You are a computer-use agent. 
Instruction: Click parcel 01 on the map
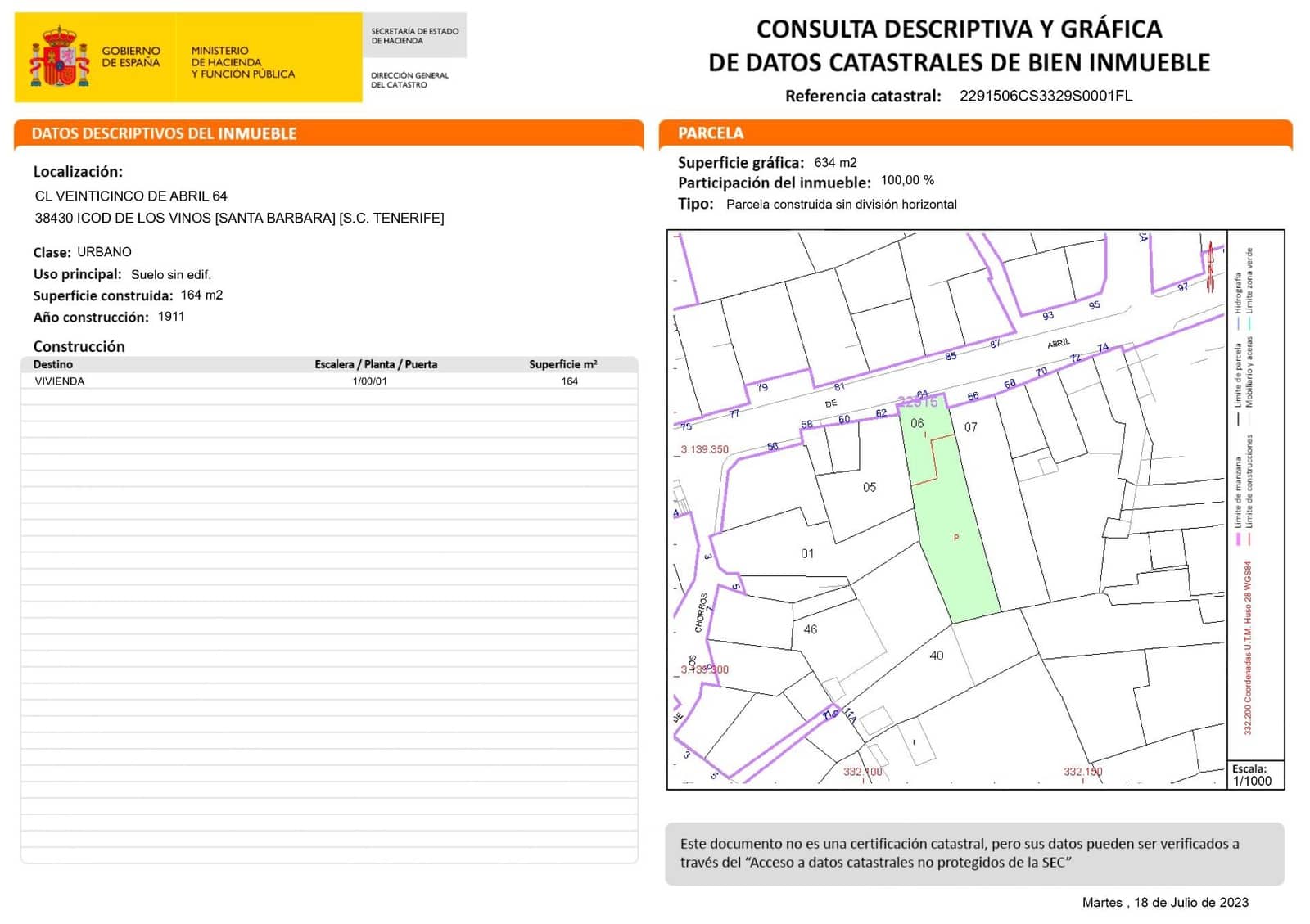807,554
